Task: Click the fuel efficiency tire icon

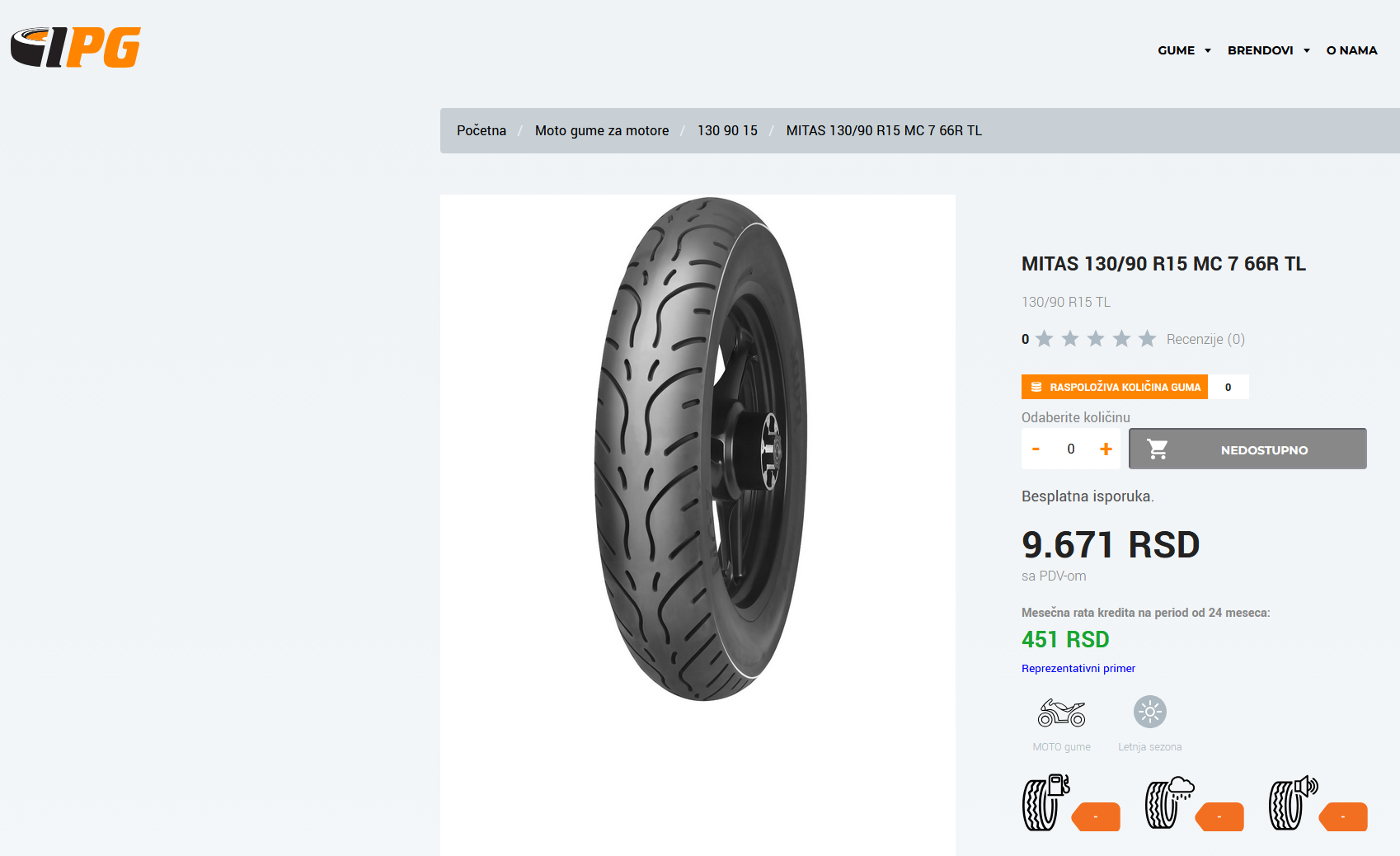Action: coord(1045,802)
